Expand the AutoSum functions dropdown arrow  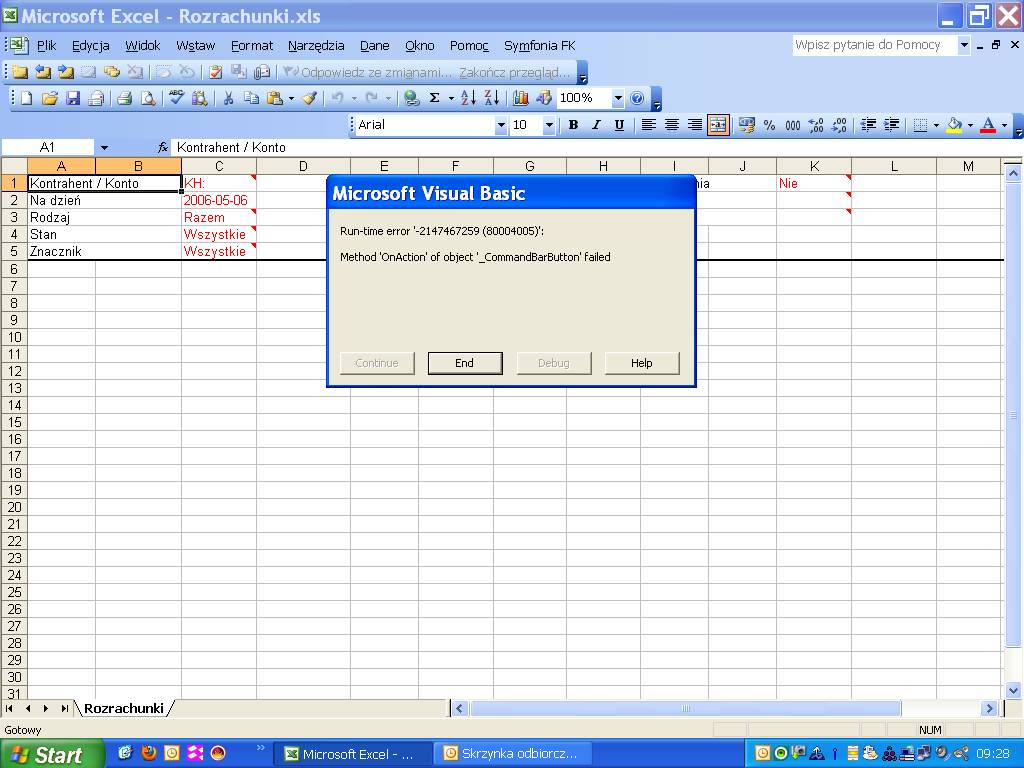tap(451, 99)
